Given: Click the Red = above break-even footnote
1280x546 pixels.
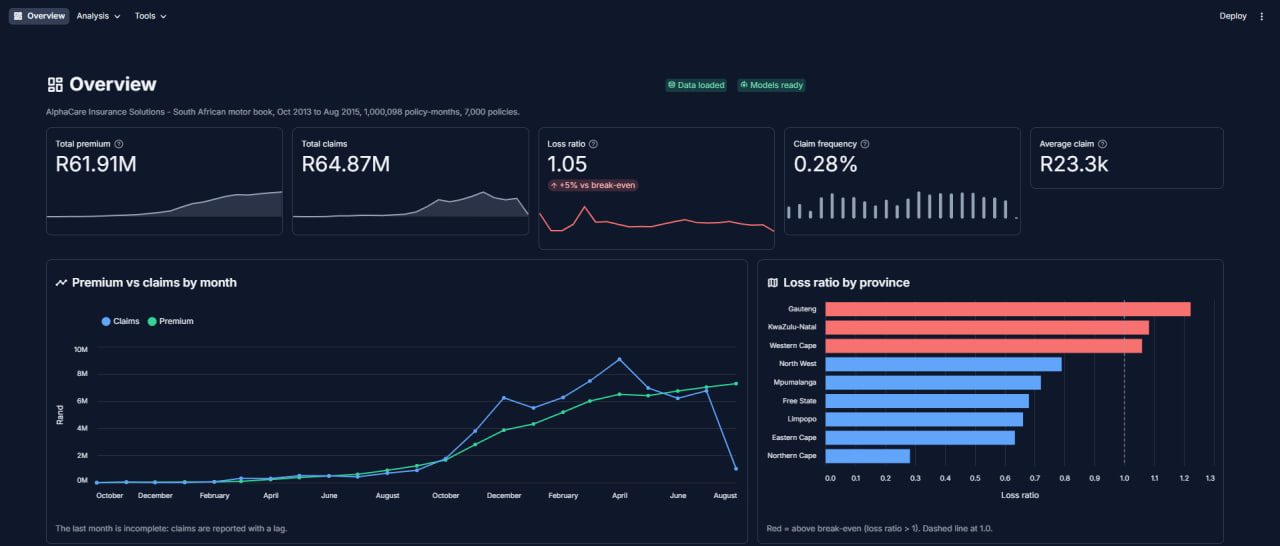Looking at the screenshot, I should [879, 528].
